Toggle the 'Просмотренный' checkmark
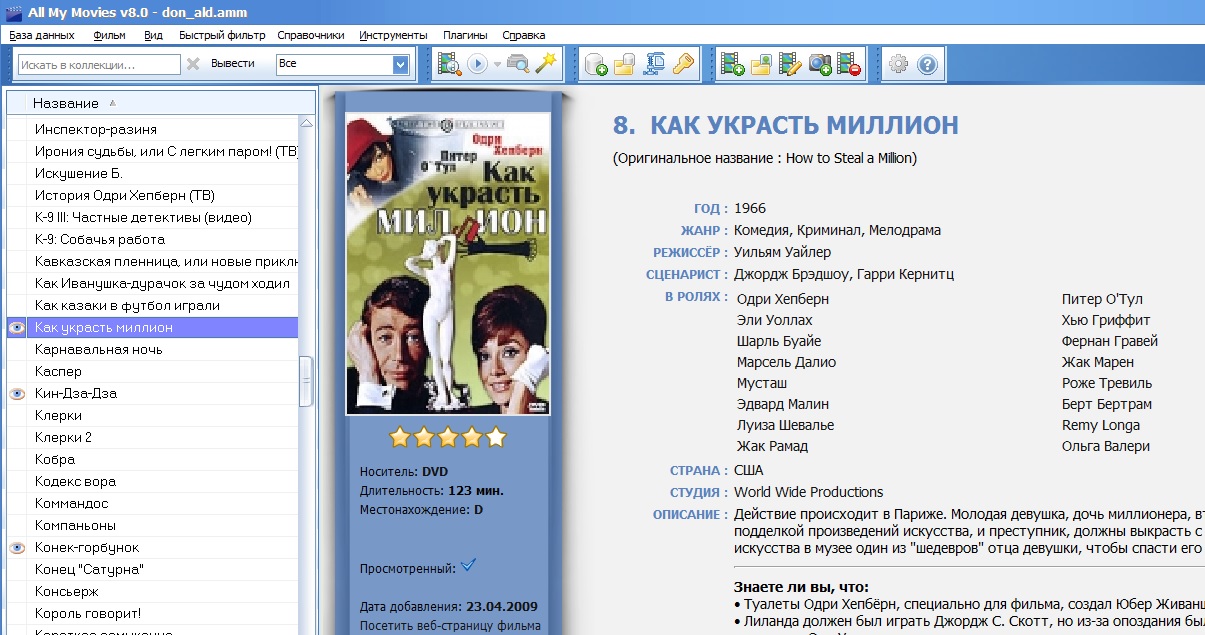Screen dimensions: 1205x635 click(468, 566)
